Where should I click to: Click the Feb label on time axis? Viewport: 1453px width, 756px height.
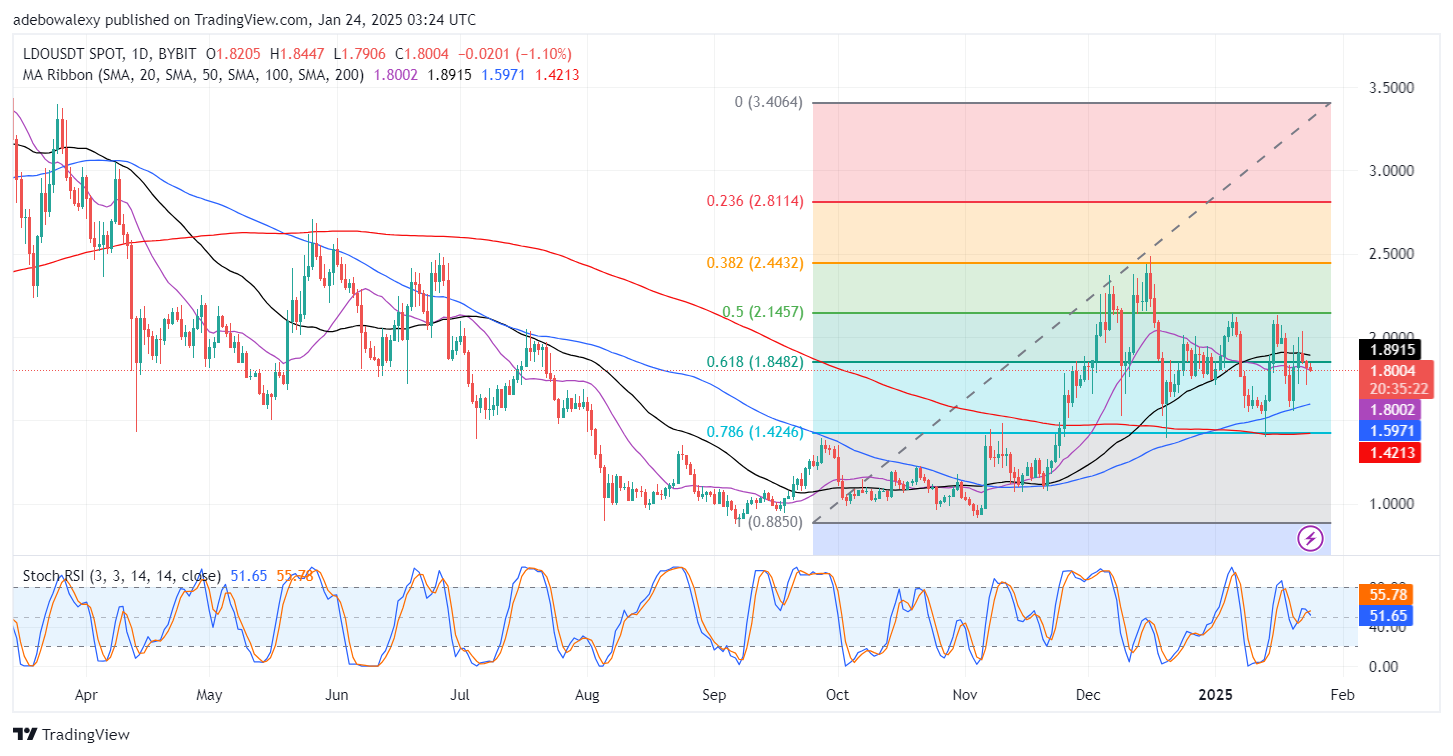(1343, 694)
